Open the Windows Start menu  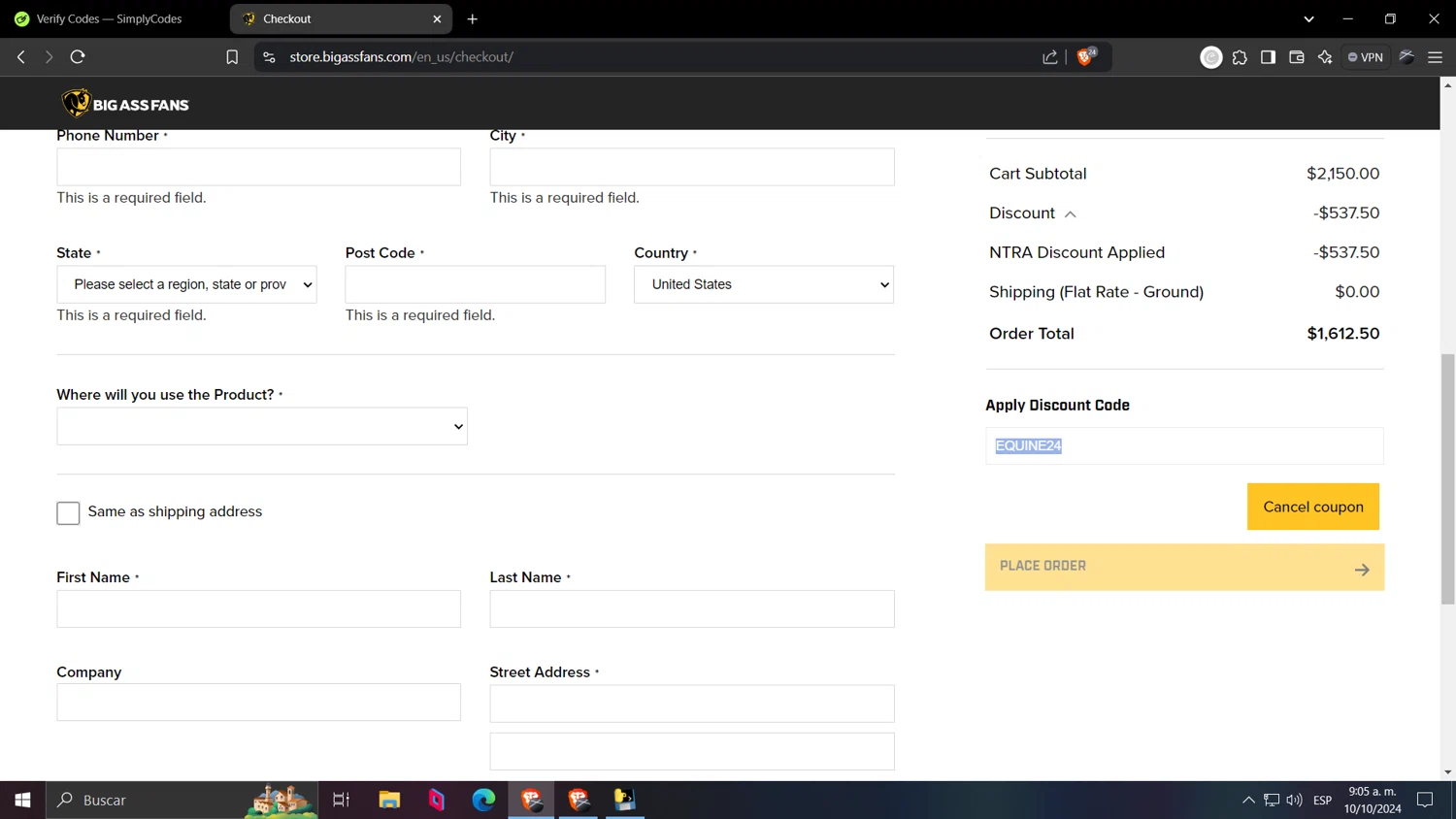pos(22,800)
